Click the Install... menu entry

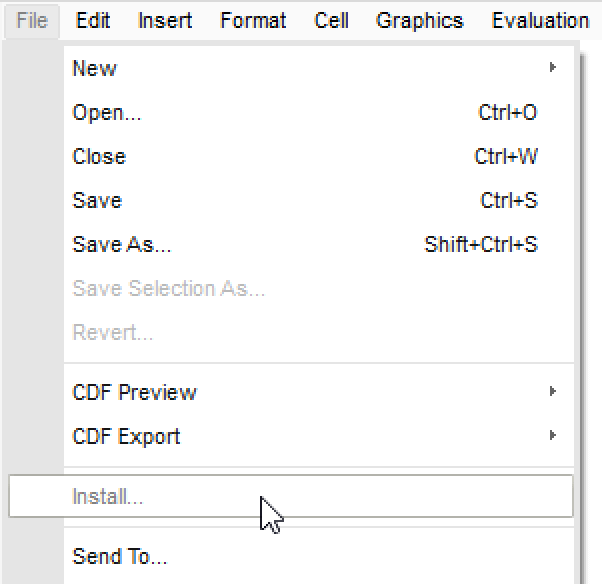[x=108, y=497]
